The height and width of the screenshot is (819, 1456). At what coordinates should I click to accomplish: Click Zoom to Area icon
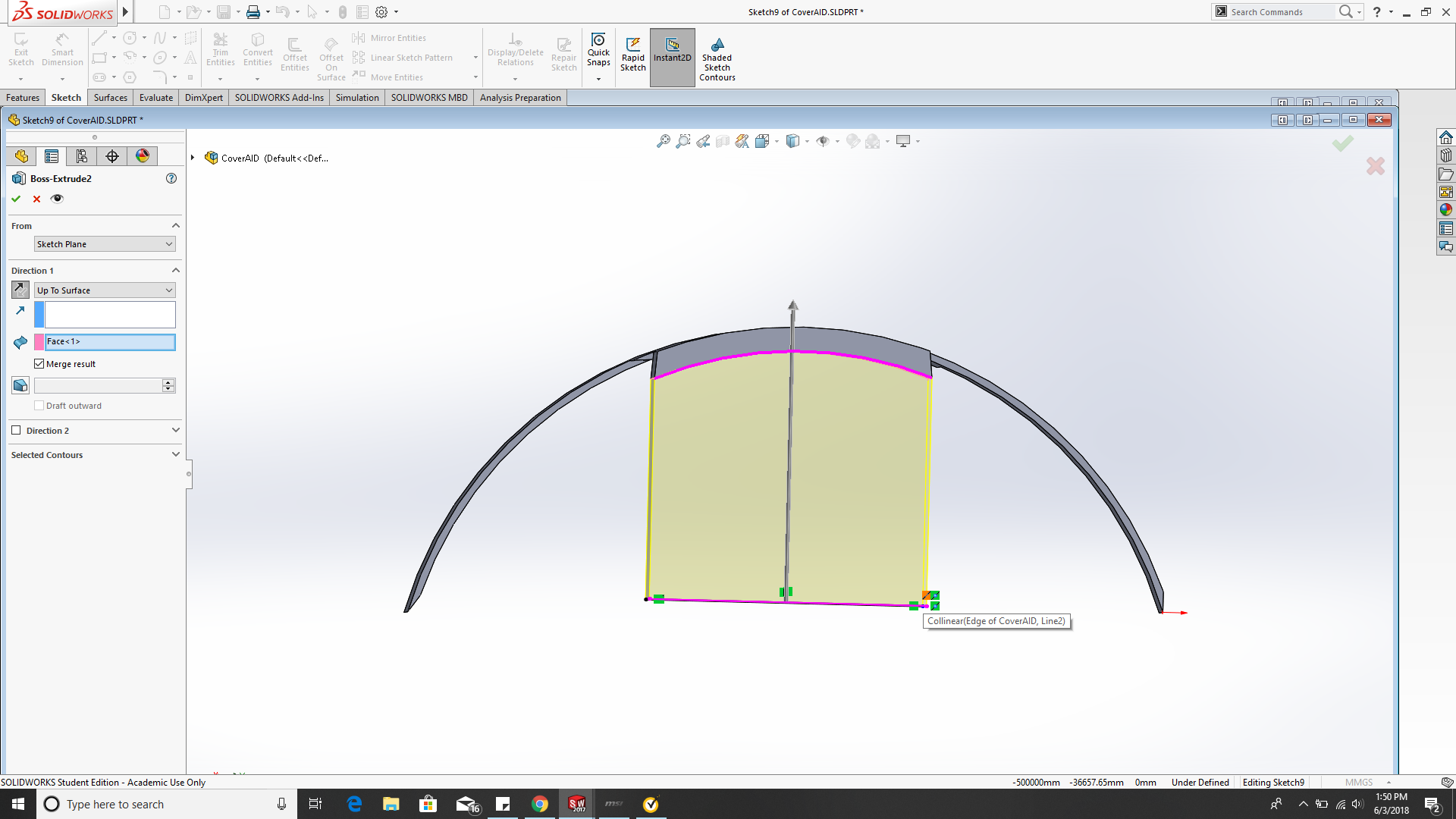[683, 141]
